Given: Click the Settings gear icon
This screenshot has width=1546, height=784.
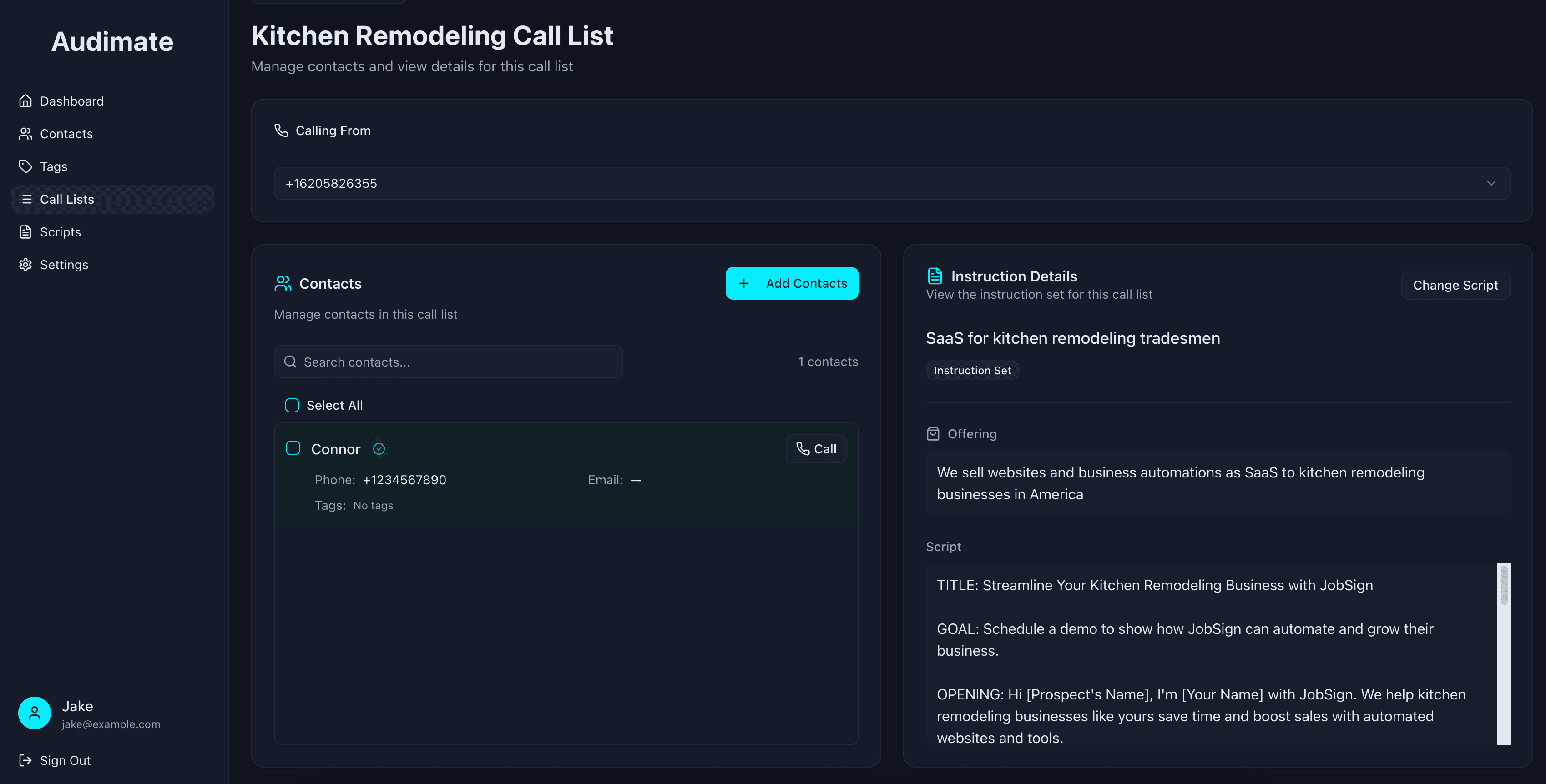Looking at the screenshot, I should click(x=25, y=265).
